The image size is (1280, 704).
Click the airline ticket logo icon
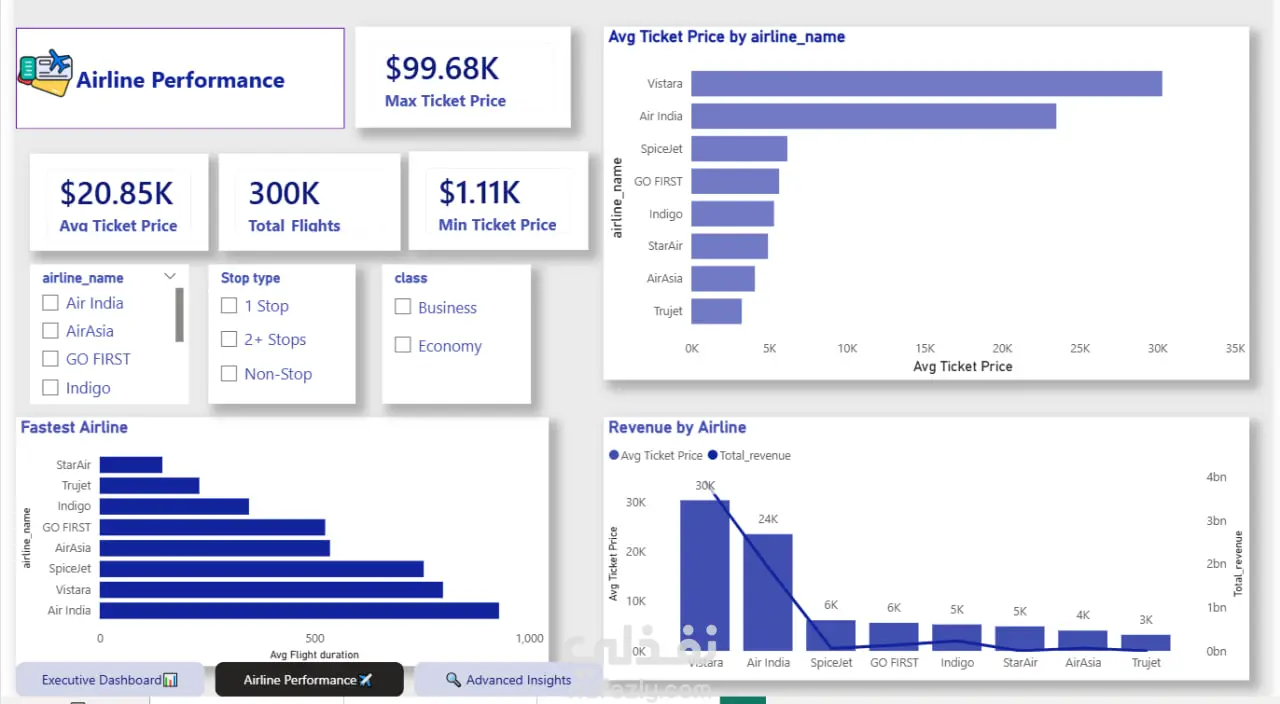click(45, 72)
